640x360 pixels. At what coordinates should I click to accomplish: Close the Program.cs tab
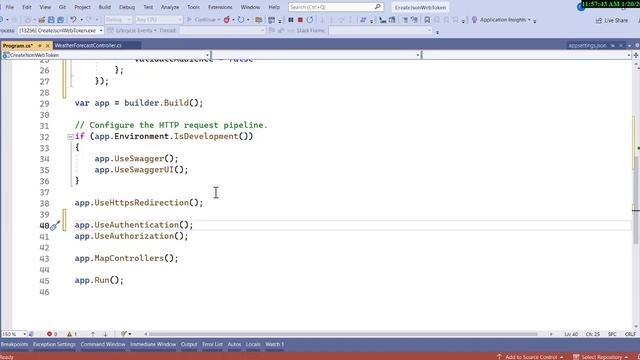(48, 46)
